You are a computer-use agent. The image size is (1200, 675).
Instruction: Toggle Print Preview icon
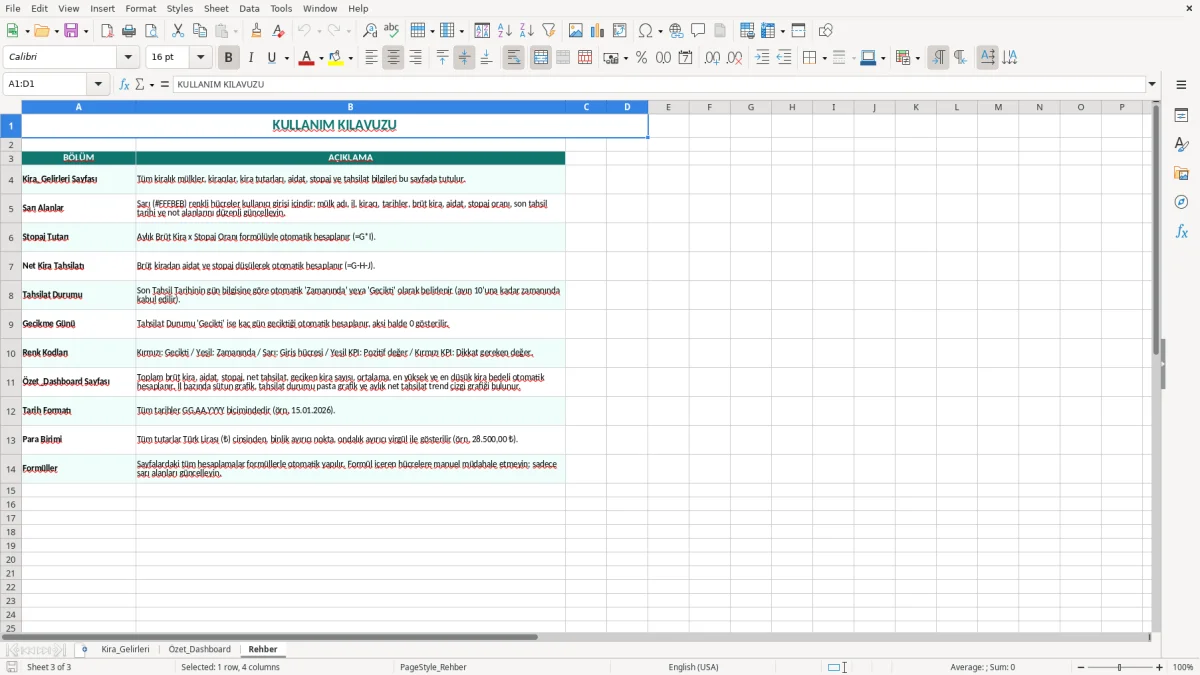(x=151, y=31)
